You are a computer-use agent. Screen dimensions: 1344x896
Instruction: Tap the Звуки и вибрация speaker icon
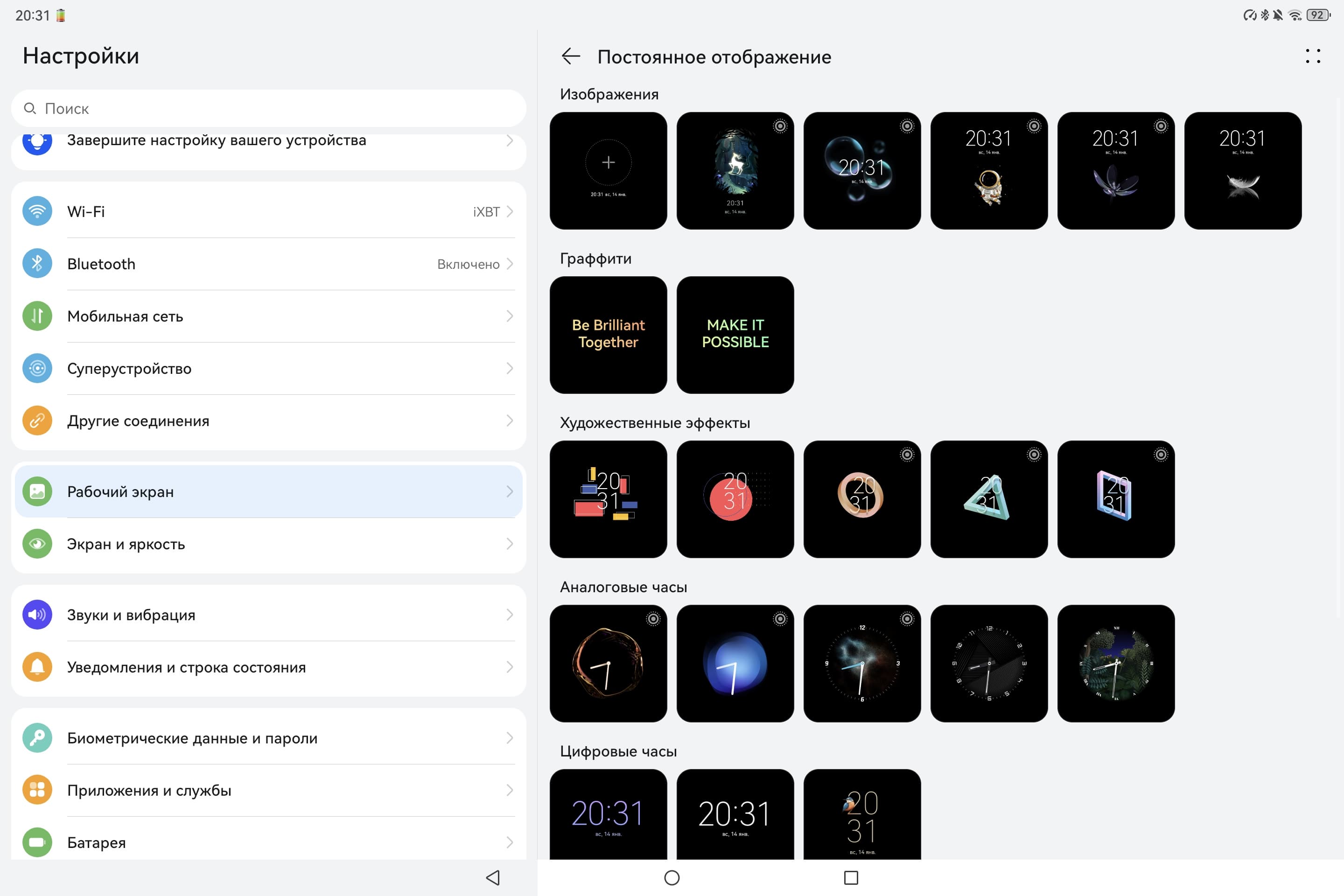click(37, 615)
